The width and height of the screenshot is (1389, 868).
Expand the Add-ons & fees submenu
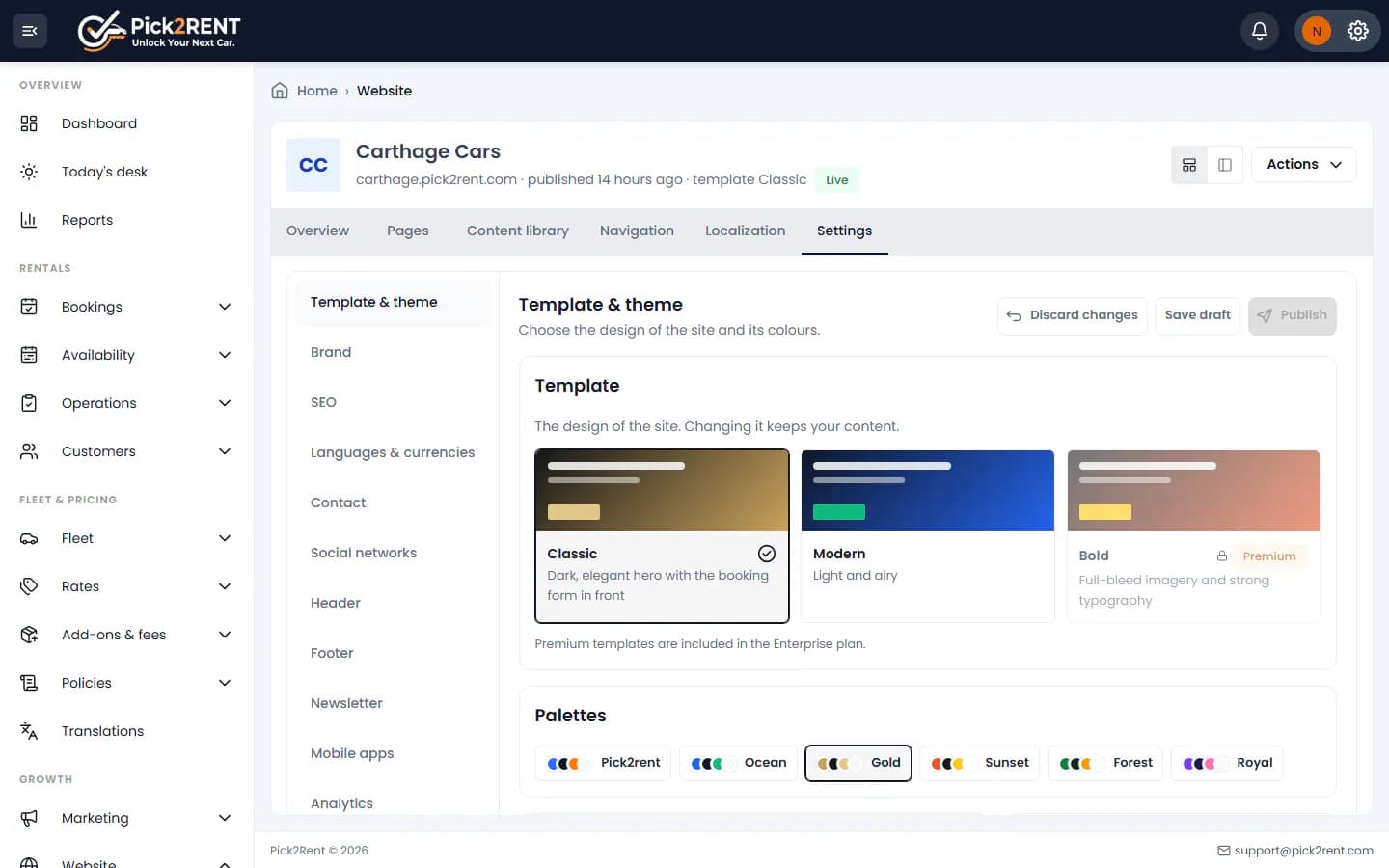click(x=225, y=635)
